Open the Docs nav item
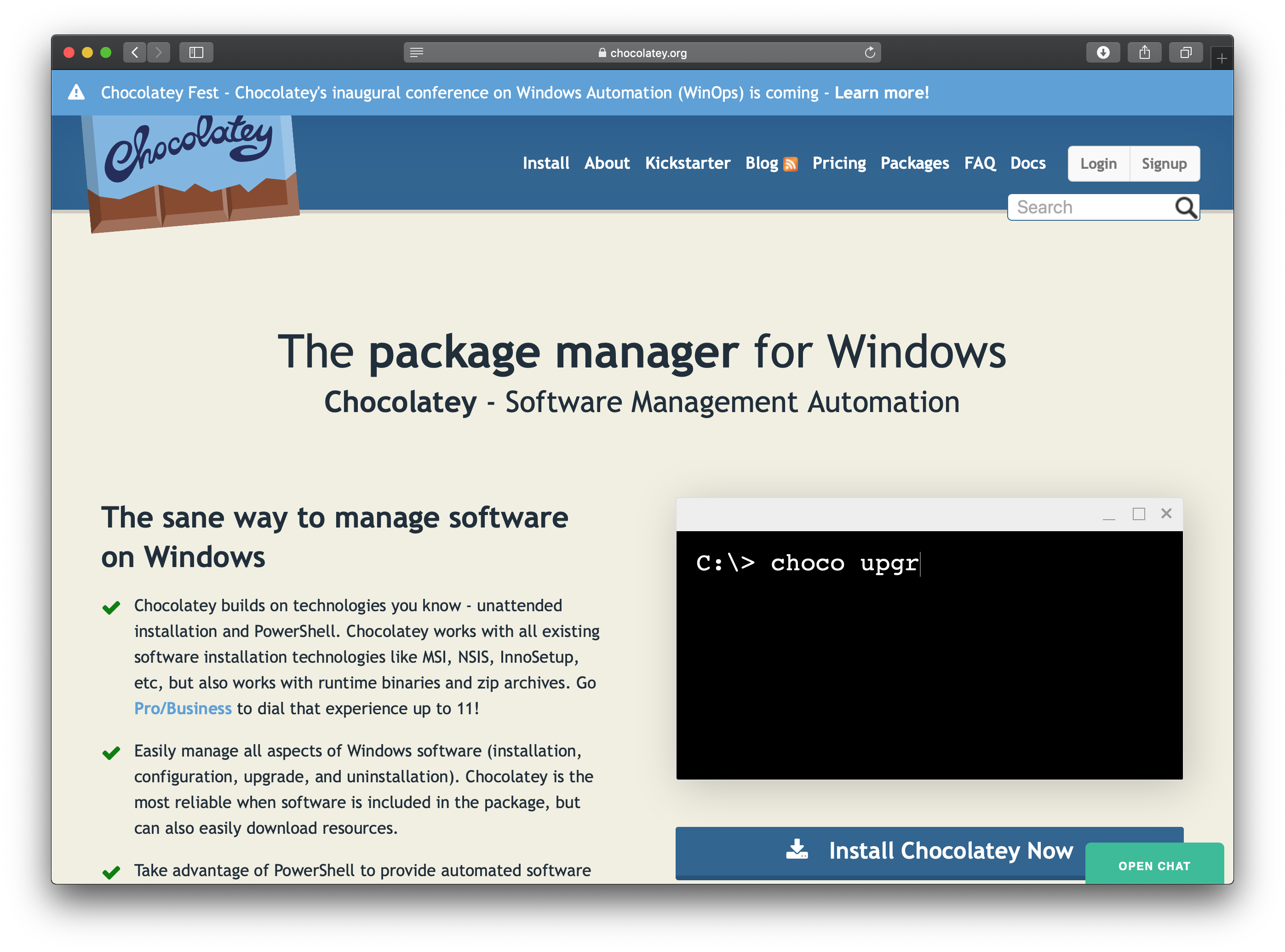Screen dimensions: 1285x952 click(1028, 163)
